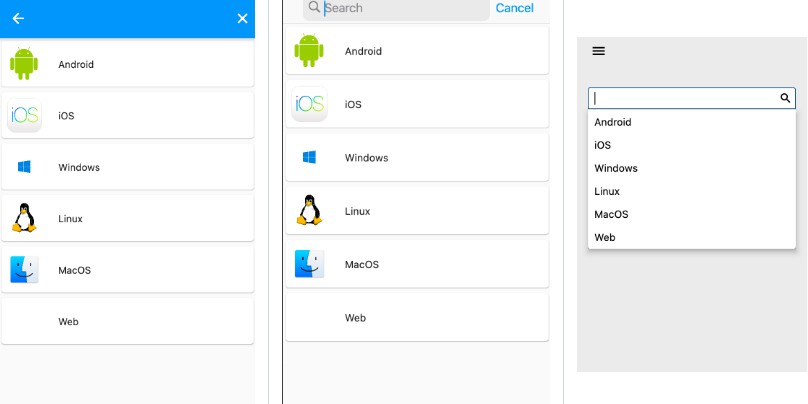Viewport: 808px width, 404px height.
Task: Select the iOS text in the left list
Action: pyautogui.click(x=66, y=116)
